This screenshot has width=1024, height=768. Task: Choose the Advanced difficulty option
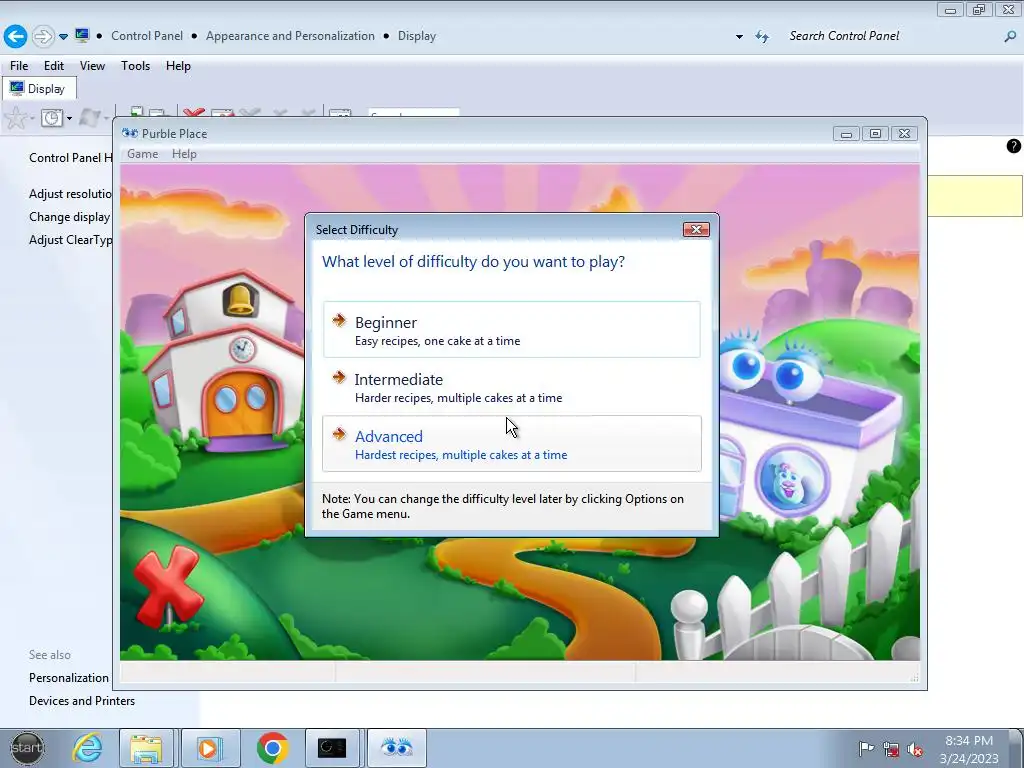point(511,444)
